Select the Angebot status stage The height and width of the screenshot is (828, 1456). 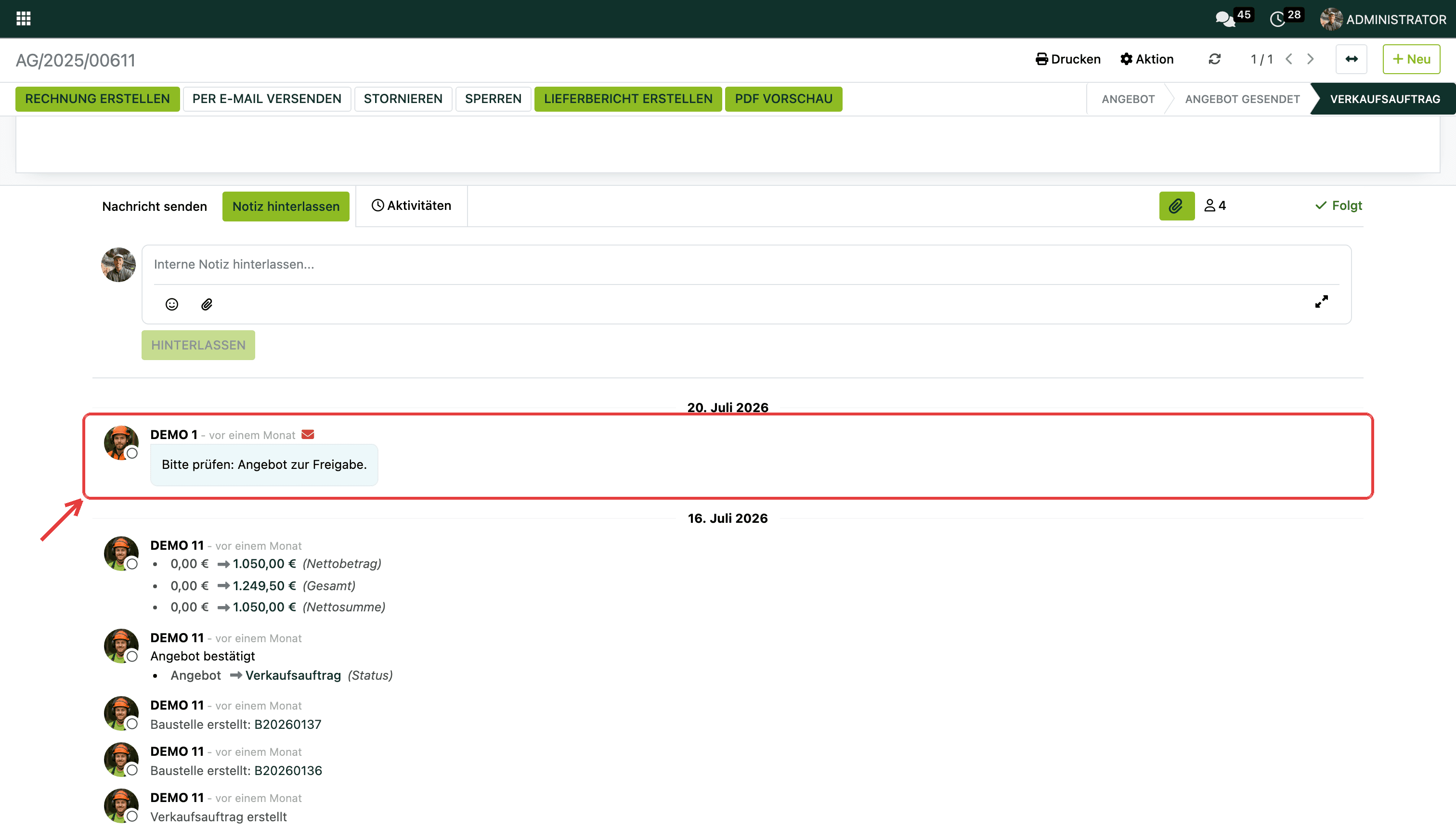tap(1128, 99)
